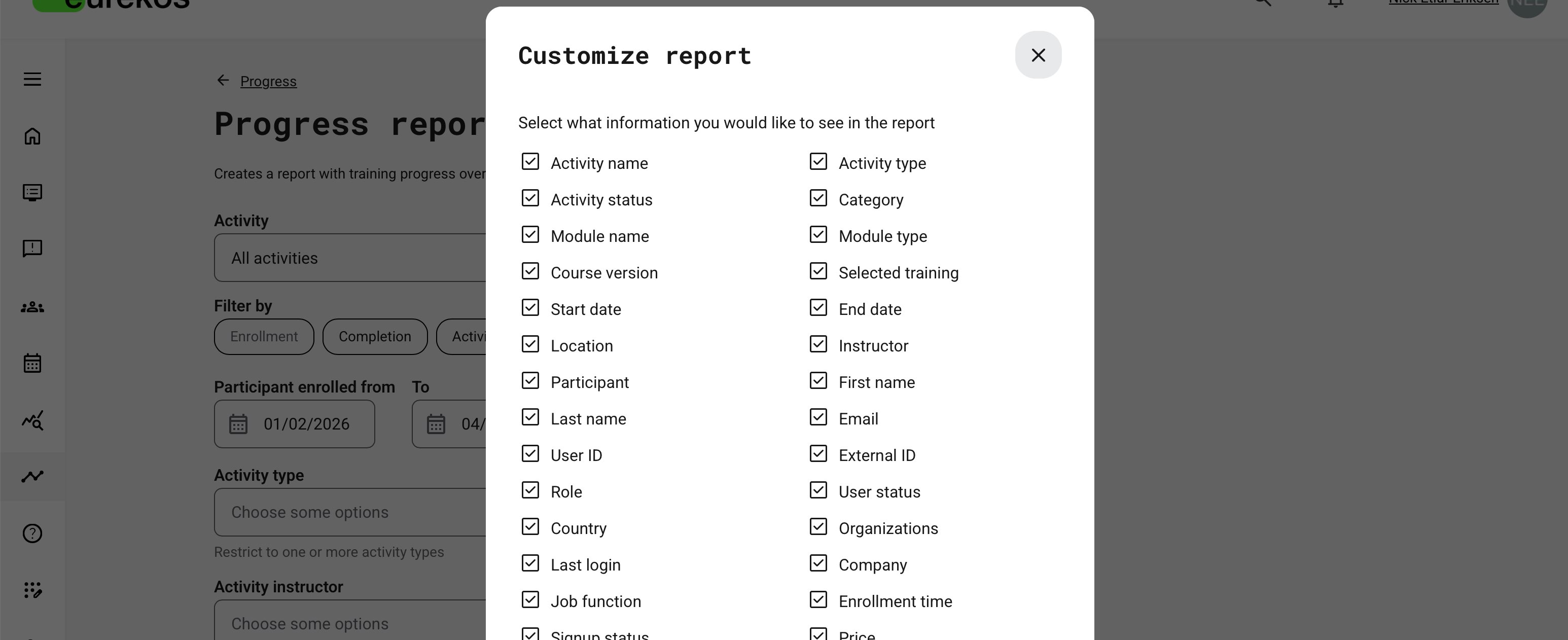1568x640 pixels.
Task: Open the apps grid icon at sidebar bottom
Action: pyautogui.click(x=32, y=589)
